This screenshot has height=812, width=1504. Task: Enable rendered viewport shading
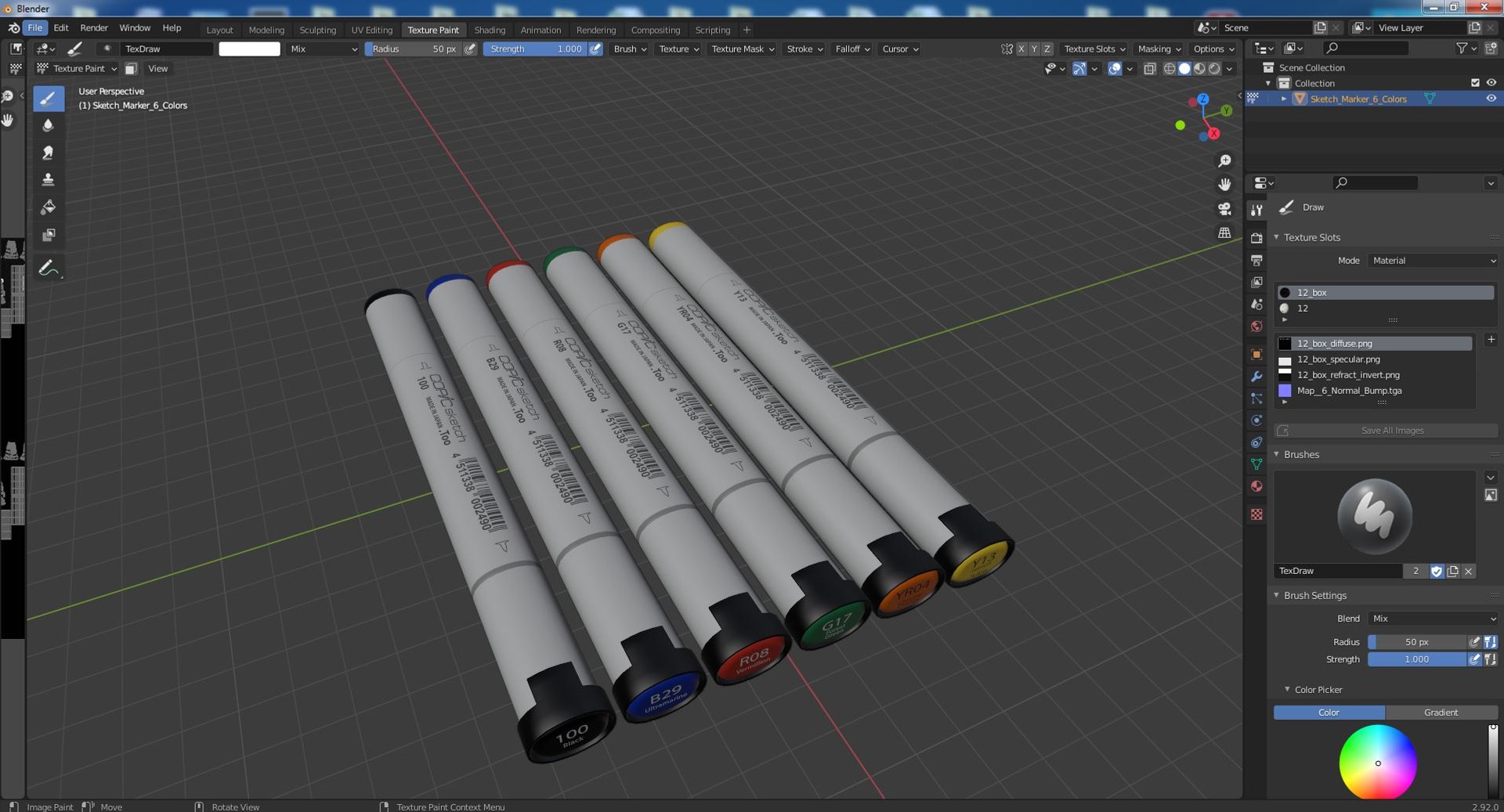[1214, 69]
